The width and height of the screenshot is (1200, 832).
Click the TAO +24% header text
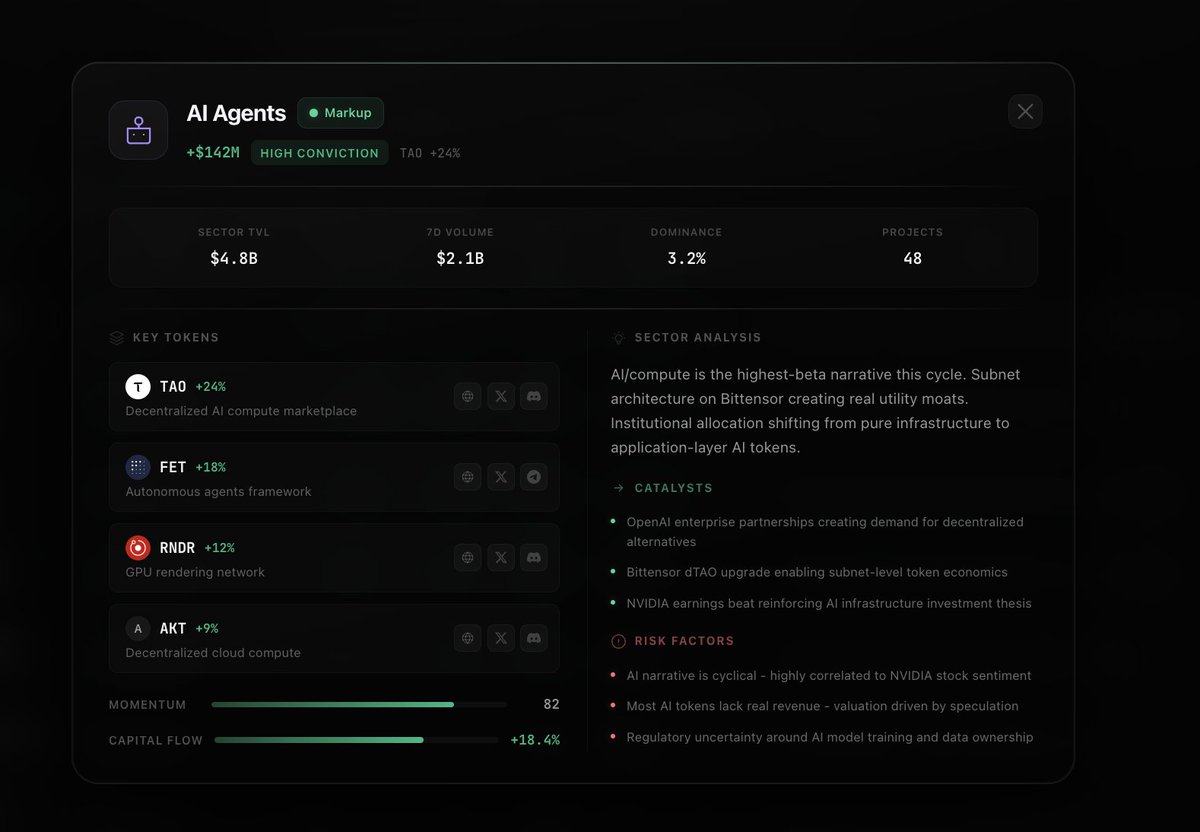(x=430, y=153)
